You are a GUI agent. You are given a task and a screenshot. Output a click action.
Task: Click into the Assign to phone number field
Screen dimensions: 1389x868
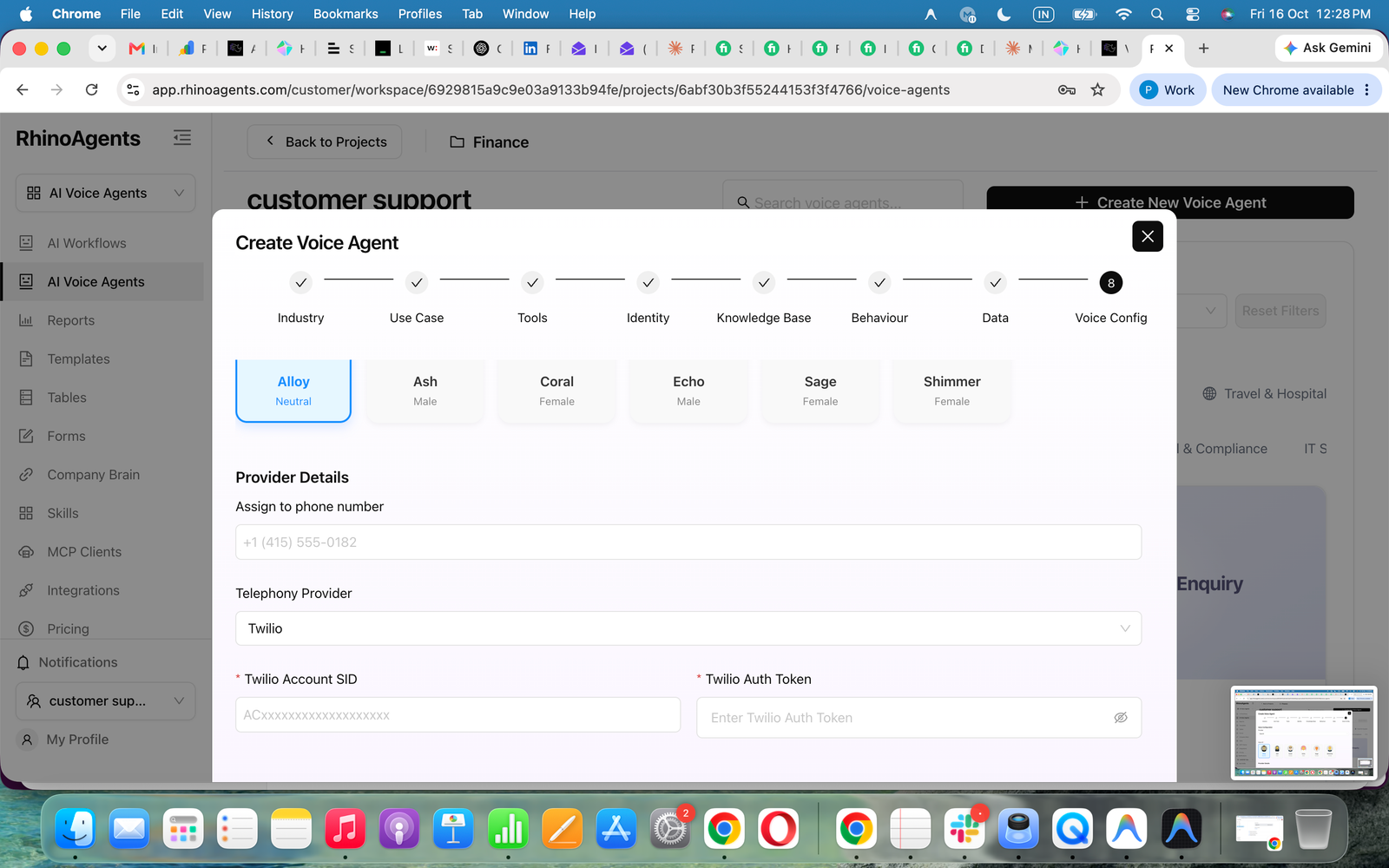click(x=688, y=542)
